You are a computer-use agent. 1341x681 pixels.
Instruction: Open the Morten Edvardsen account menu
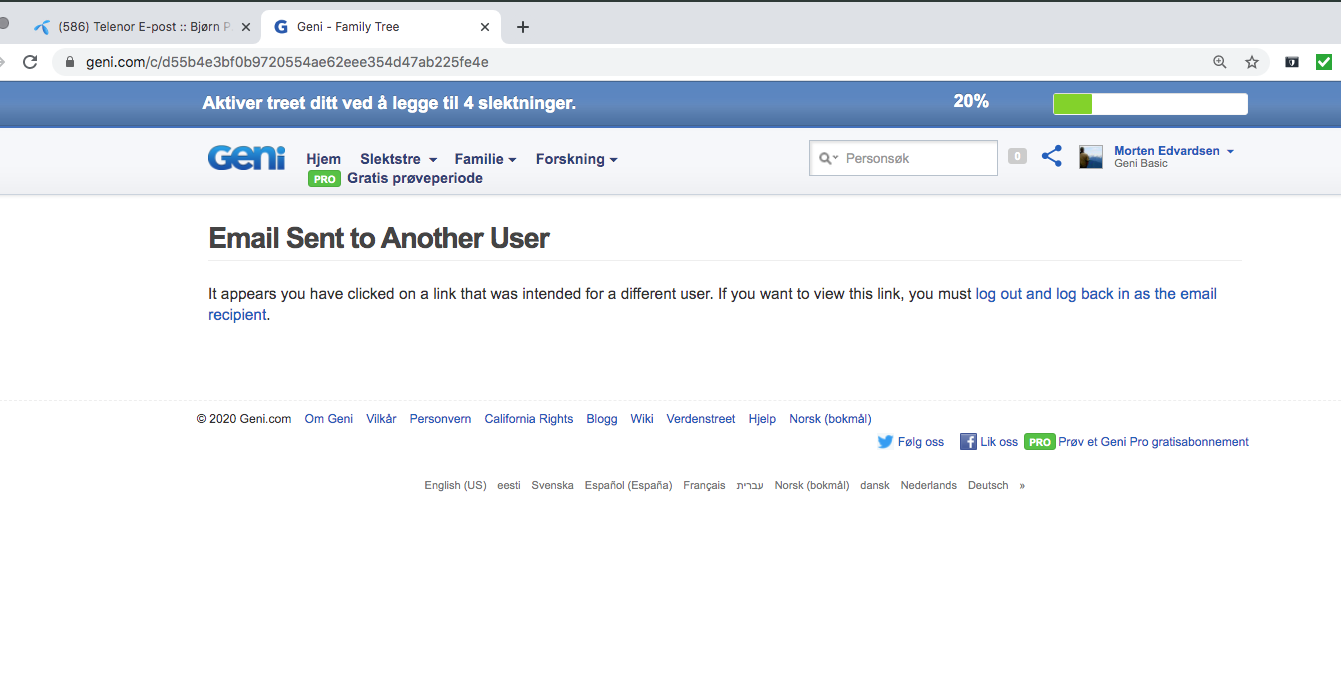click(1173, 151)
